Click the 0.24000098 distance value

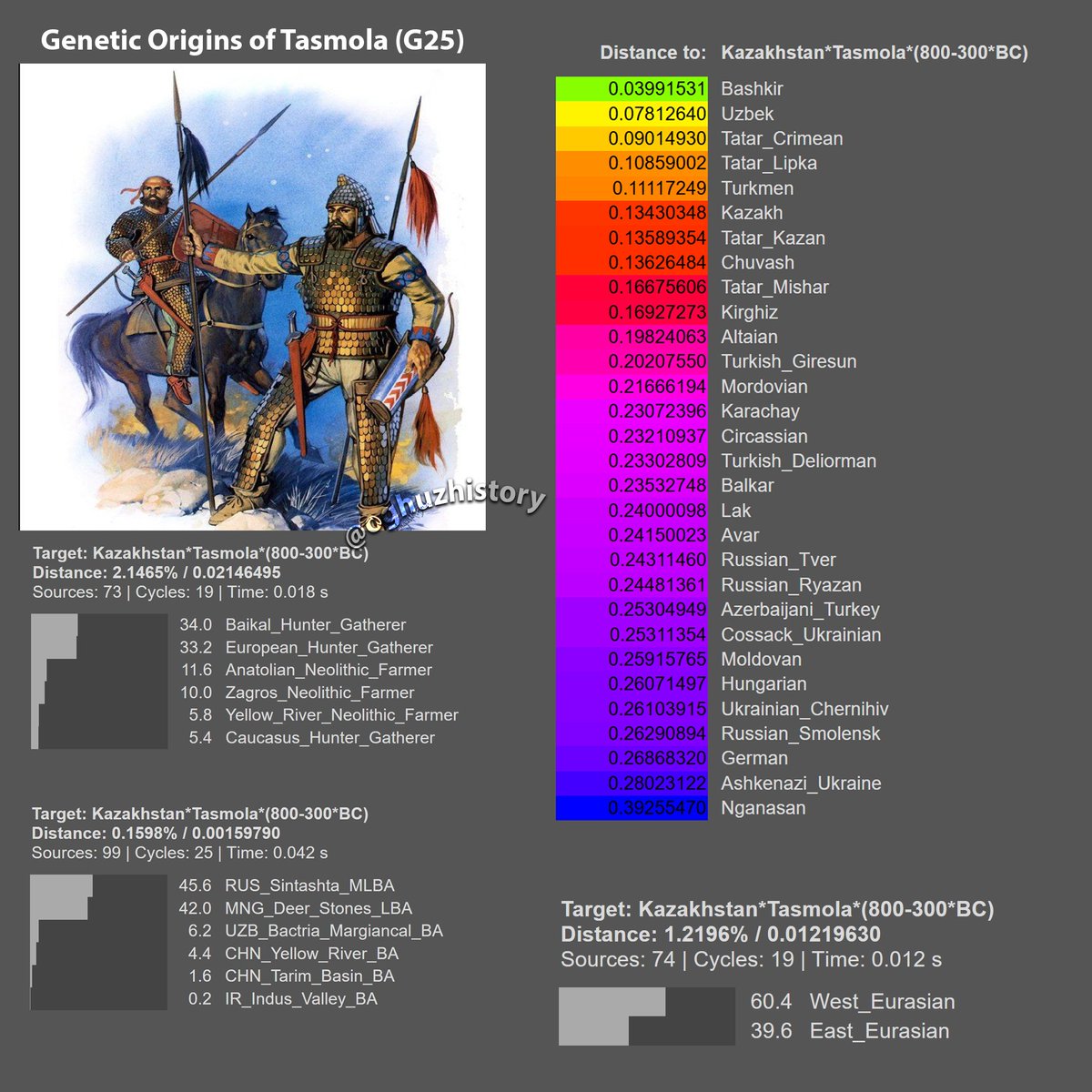tap(657, 511)
